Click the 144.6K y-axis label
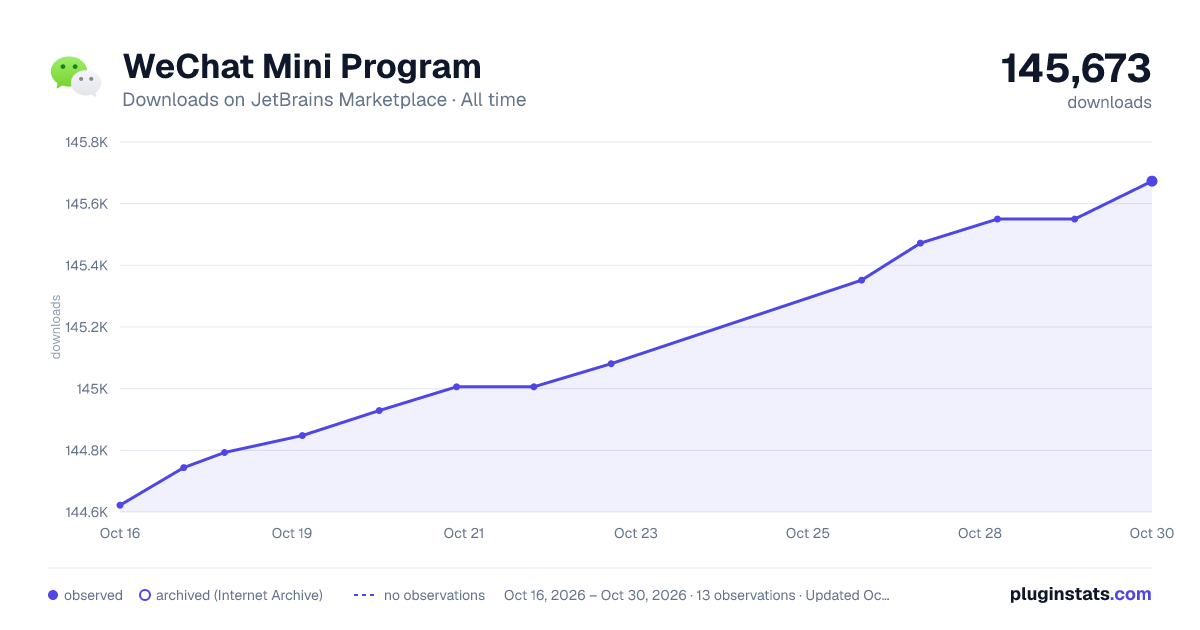Image resolution: width=1200 pixels, height=630 pixels. [86, 512]
